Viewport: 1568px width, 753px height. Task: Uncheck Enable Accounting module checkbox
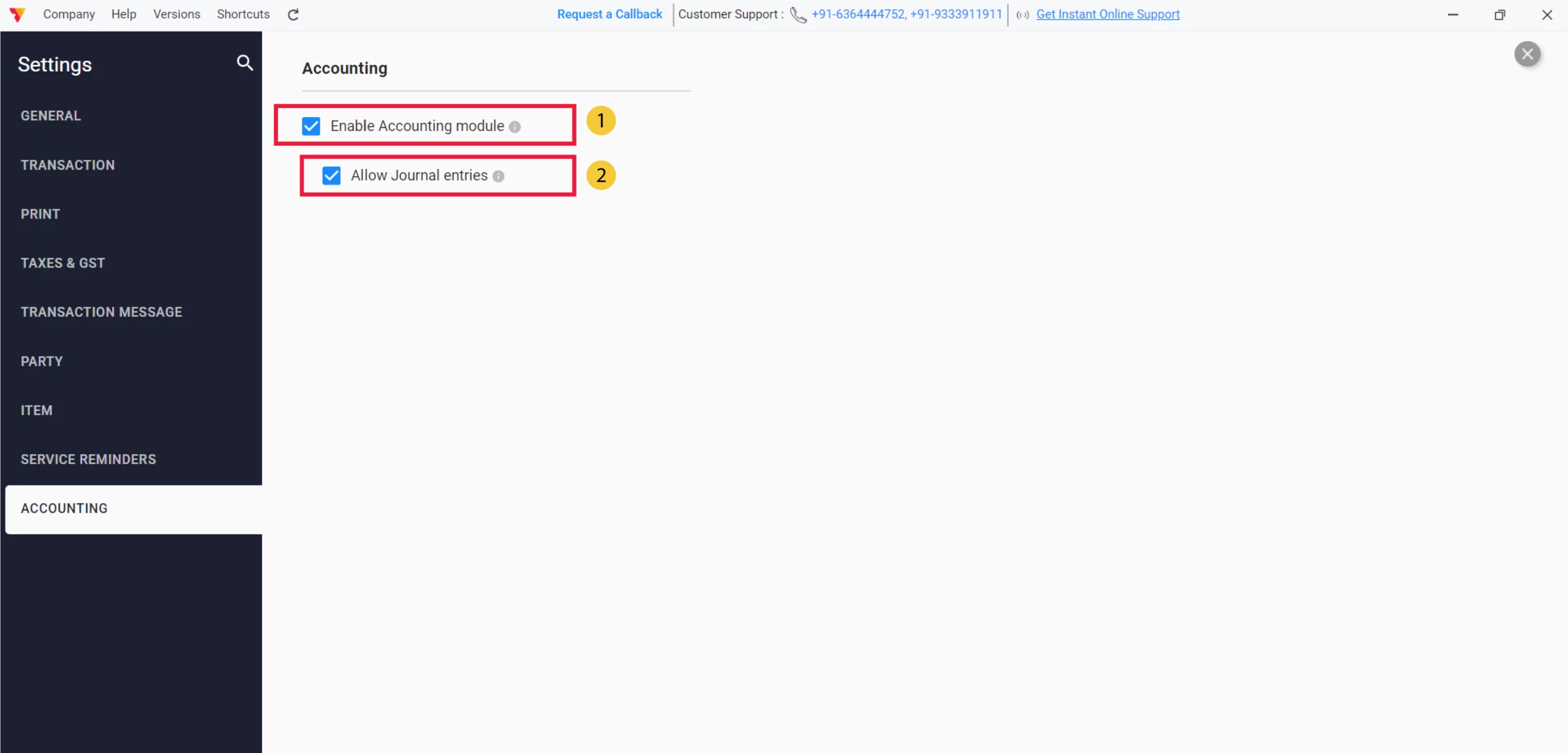coord(311,126)
